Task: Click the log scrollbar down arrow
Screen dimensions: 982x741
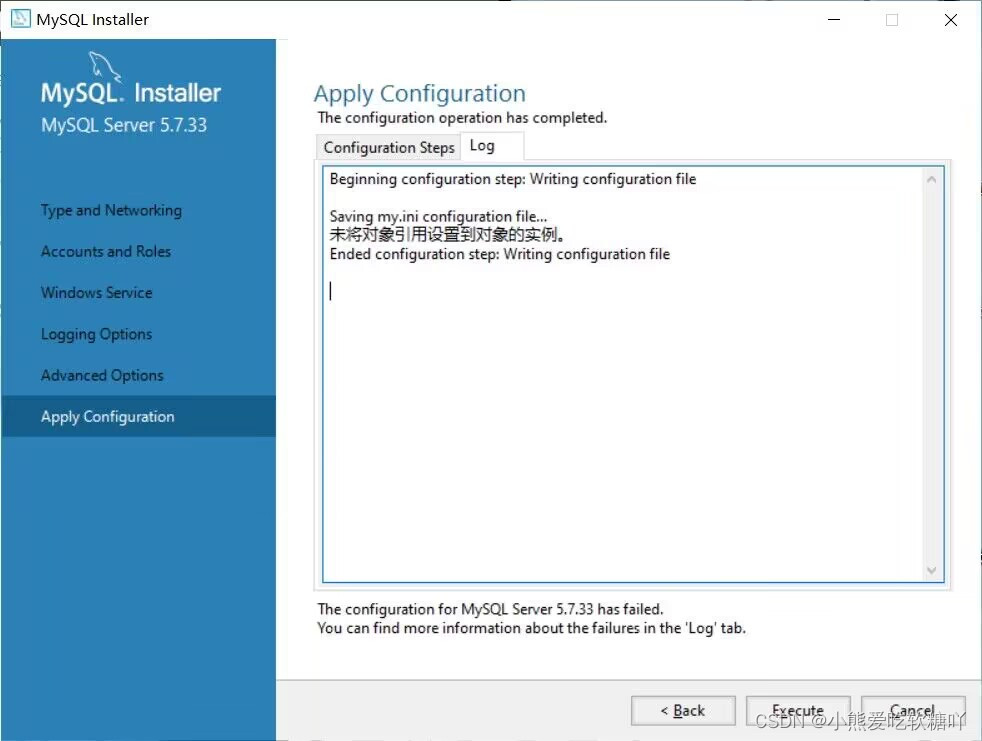Action: 931,570
